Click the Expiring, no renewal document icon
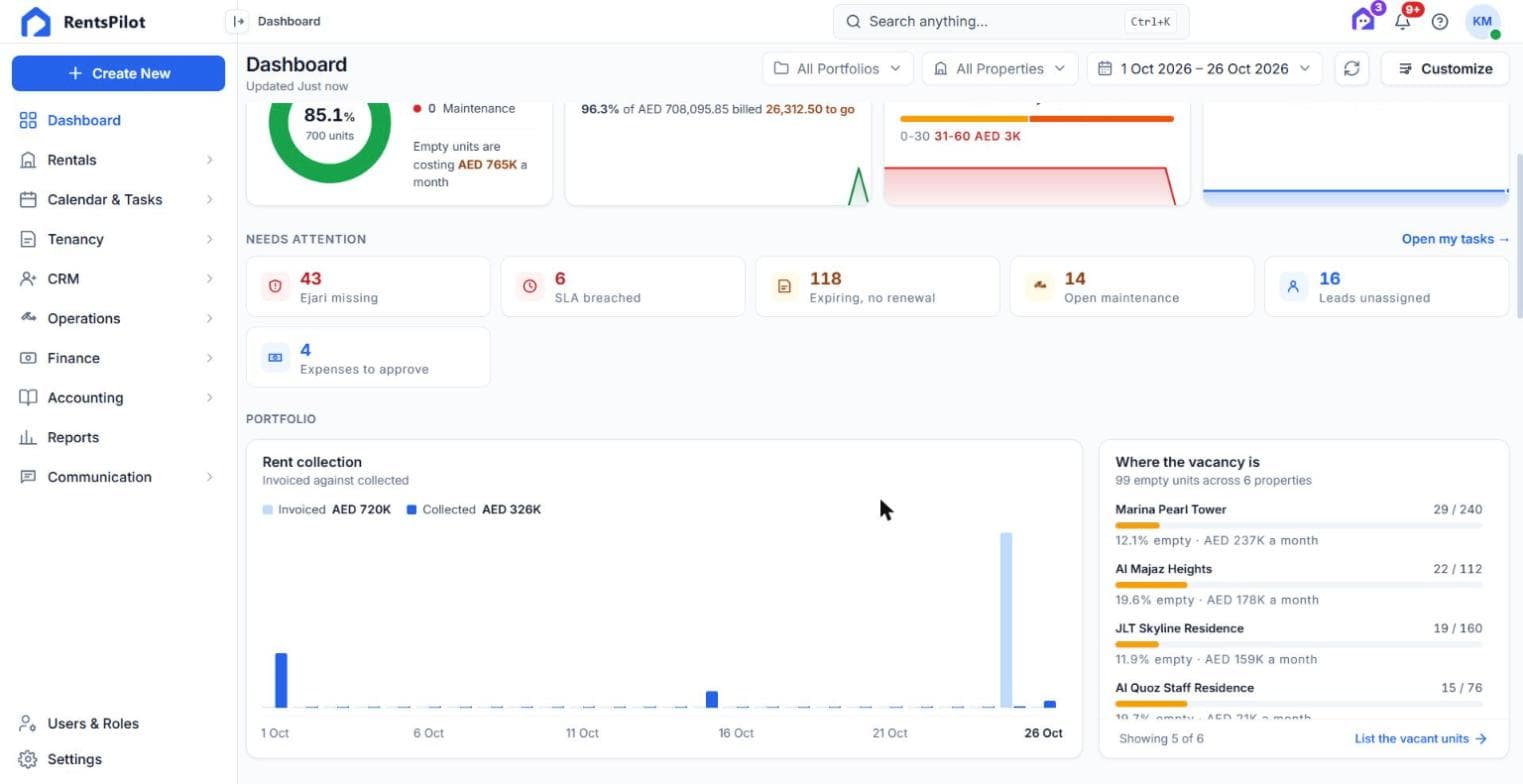1523x784 pixels. click(x=784, y=286)
